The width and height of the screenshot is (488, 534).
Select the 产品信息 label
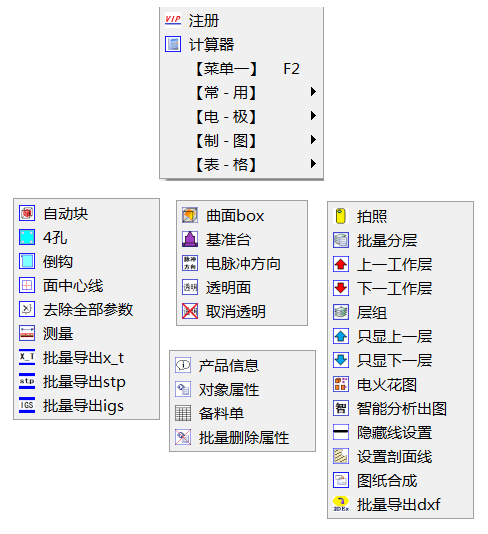(229, 365)
